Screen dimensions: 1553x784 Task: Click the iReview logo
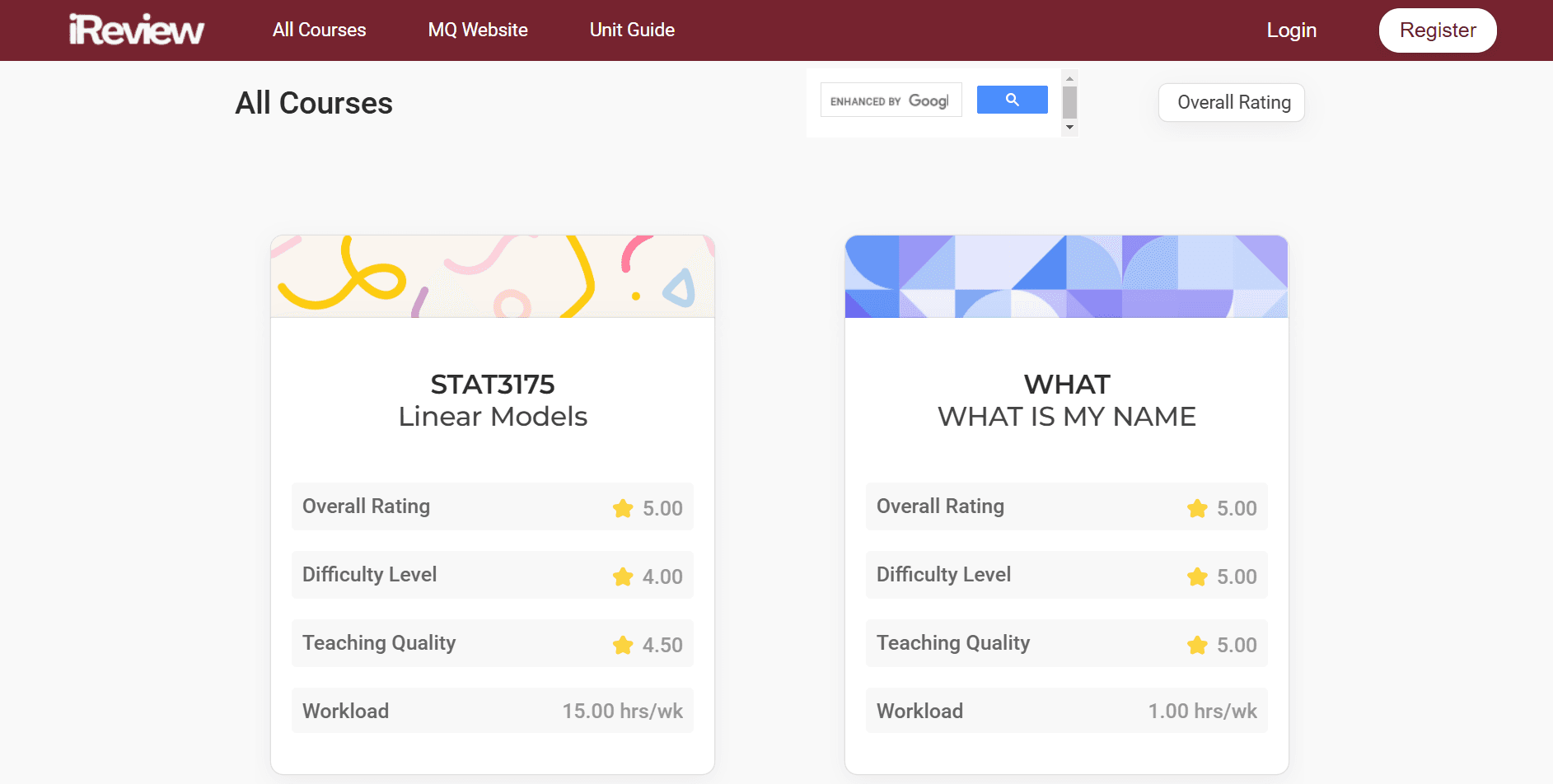[x=136, y=30]
